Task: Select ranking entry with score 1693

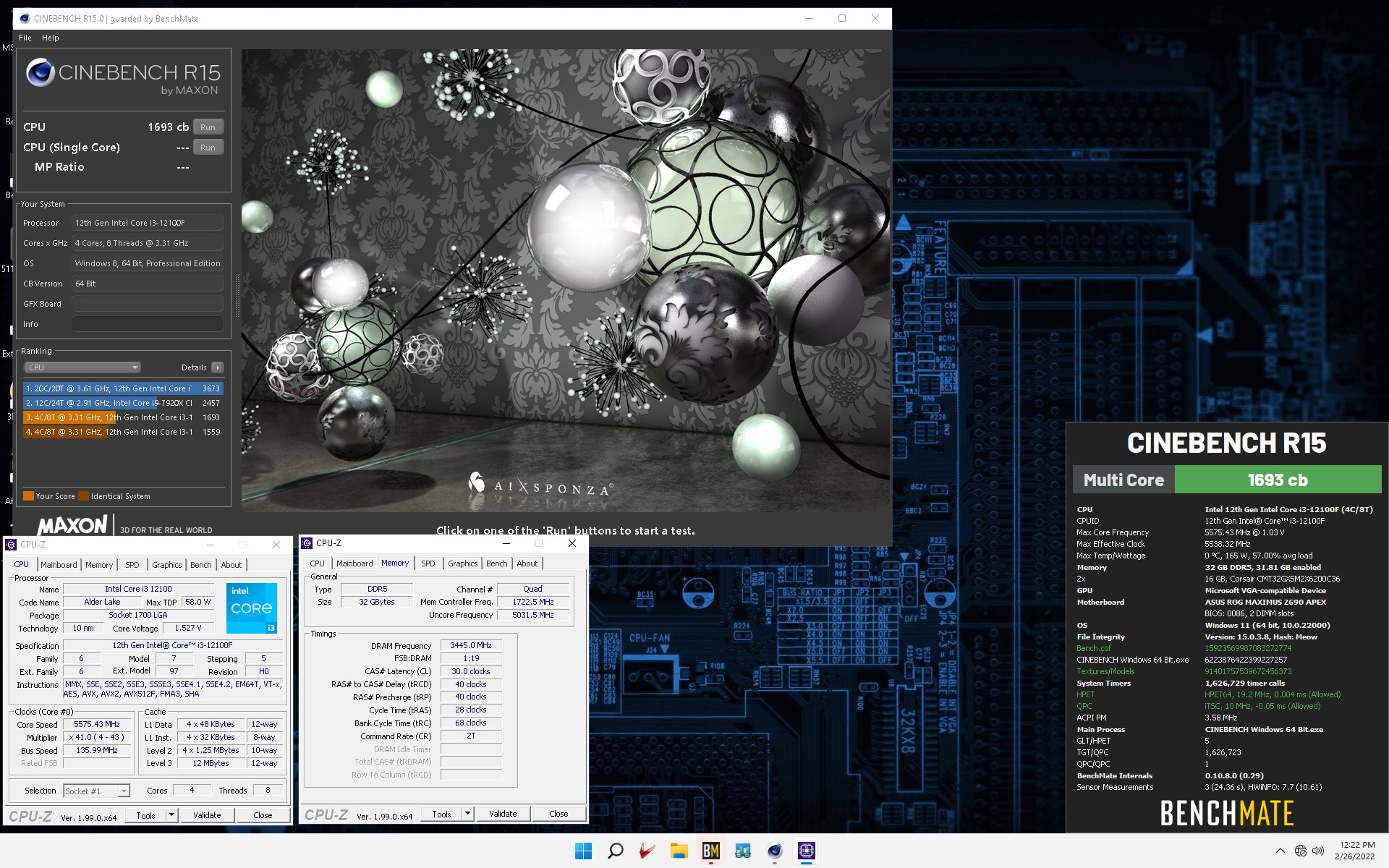Action: coord(123,417)
